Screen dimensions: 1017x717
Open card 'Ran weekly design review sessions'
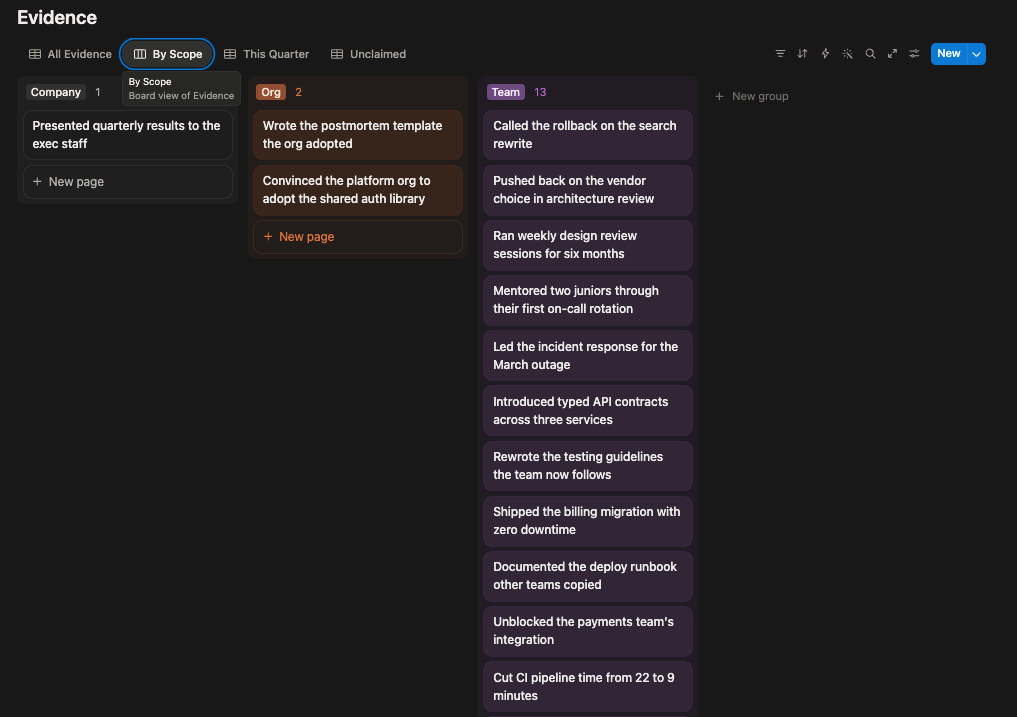[x=588, y=245]
